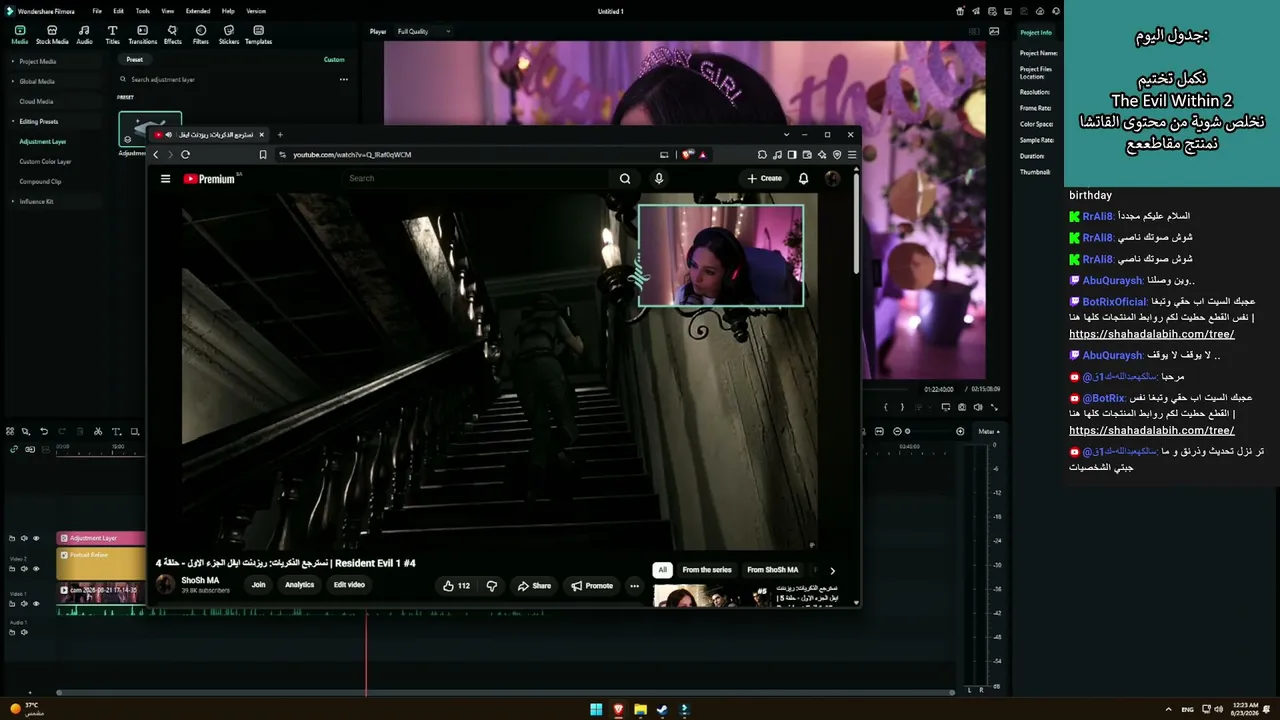Open more options next to adjustment layer search

(x=343, y=80)
